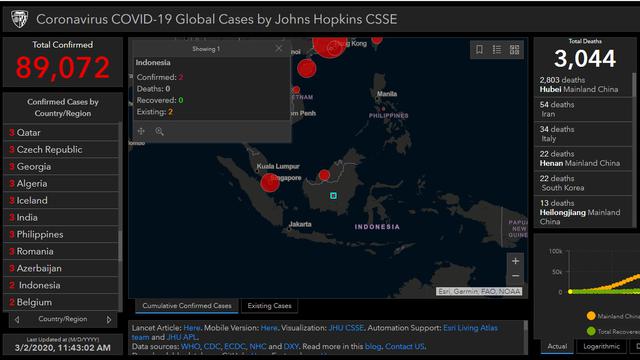Open the DXY data source link
The width and height of the screenshot is (640, 360).
[291, 347]
